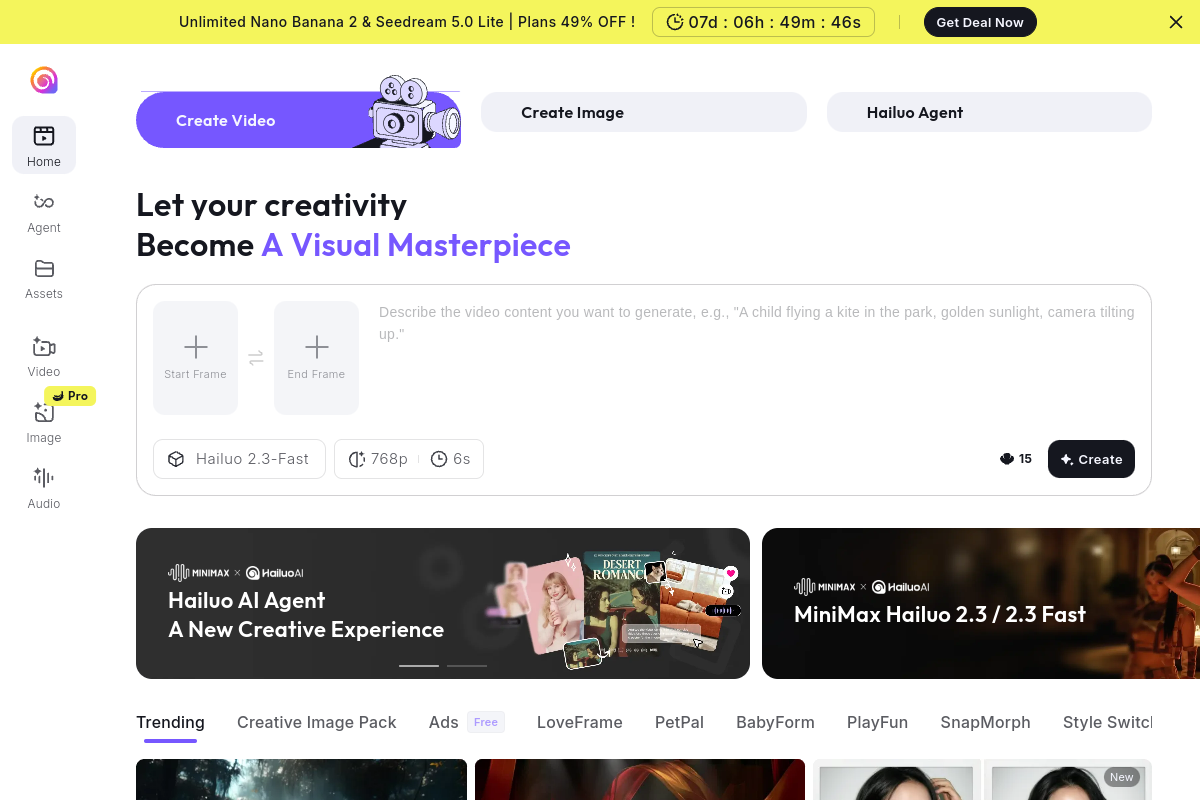This screenshot has height=800, width=1200.
Task: Dismiss the promotional banner
Action: (x=1176, y=22)
